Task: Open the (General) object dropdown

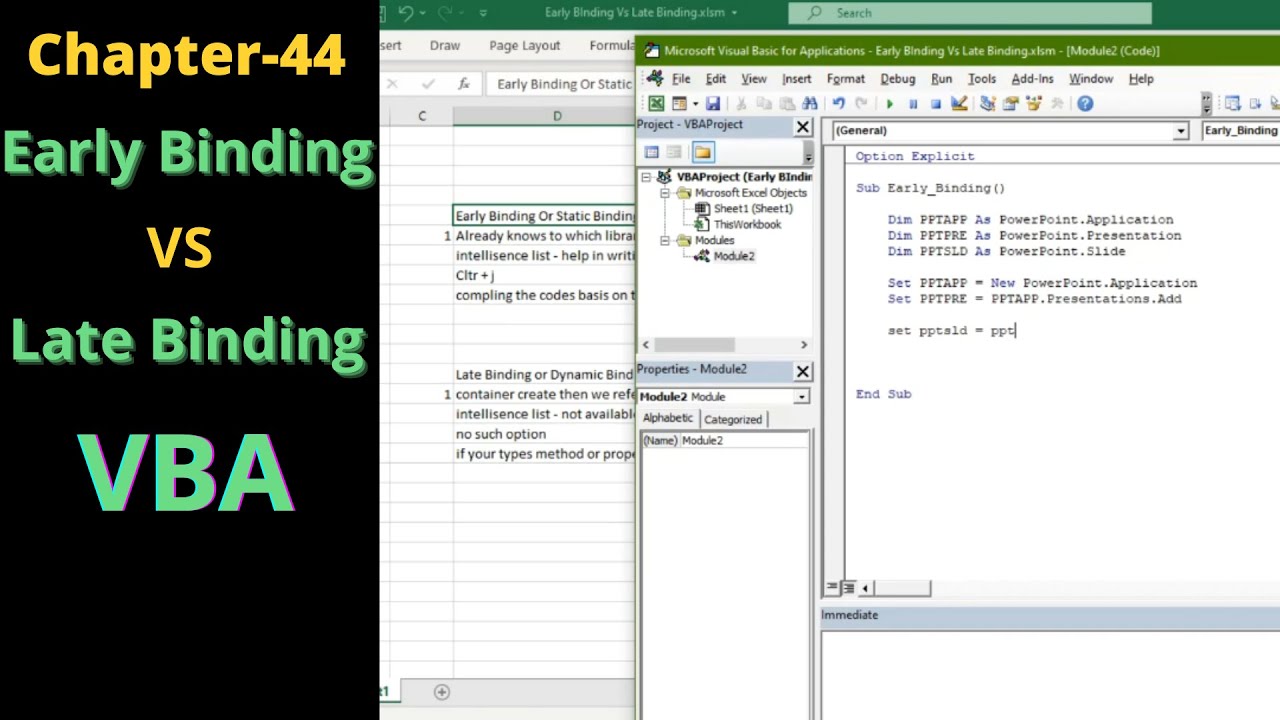Action: 1181,131
